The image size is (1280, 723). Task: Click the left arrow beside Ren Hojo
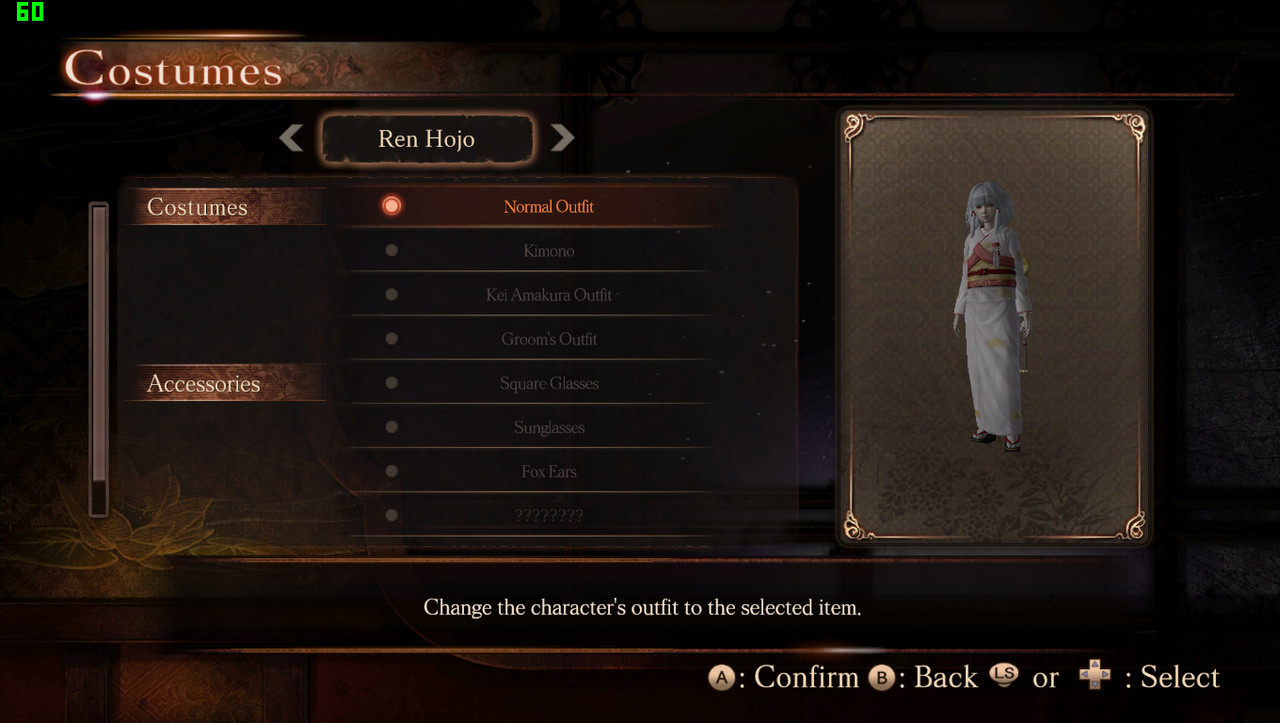point(291,138)
